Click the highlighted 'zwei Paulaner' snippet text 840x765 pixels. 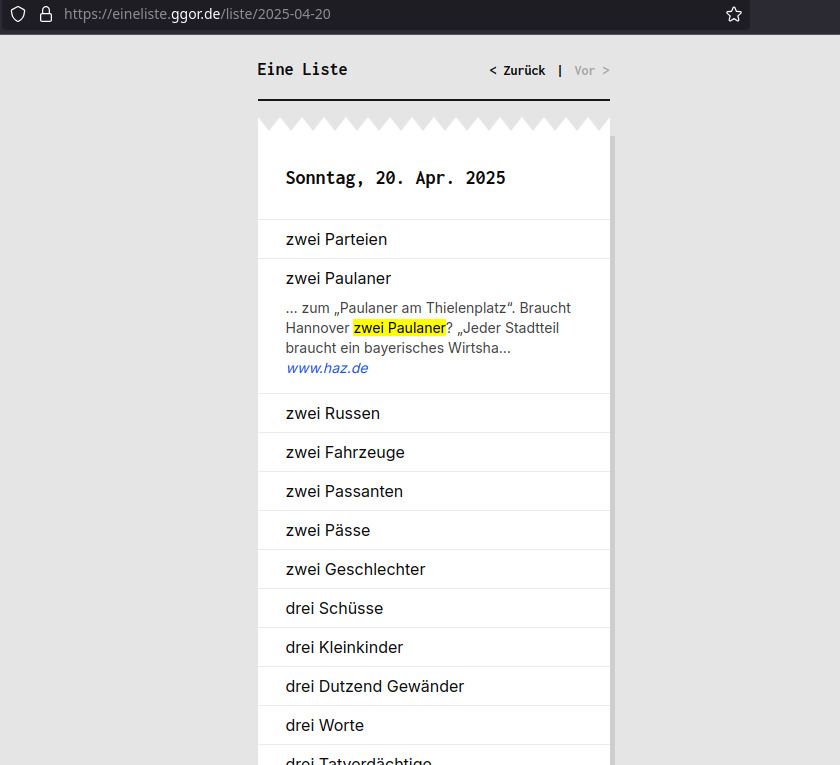tap(399, 328)
